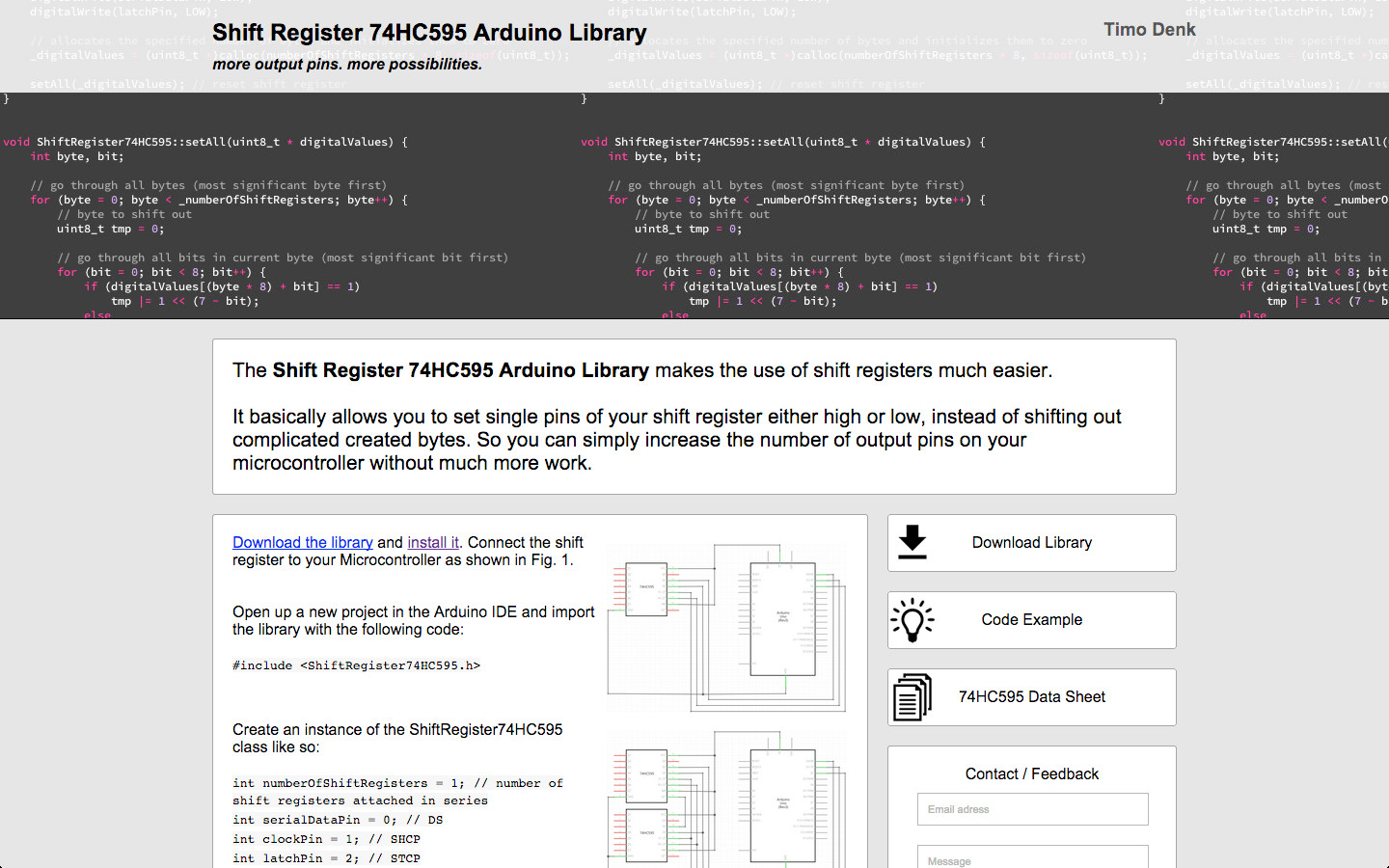
Task: Click the download arrow icon
Action: tap(912, 542)
